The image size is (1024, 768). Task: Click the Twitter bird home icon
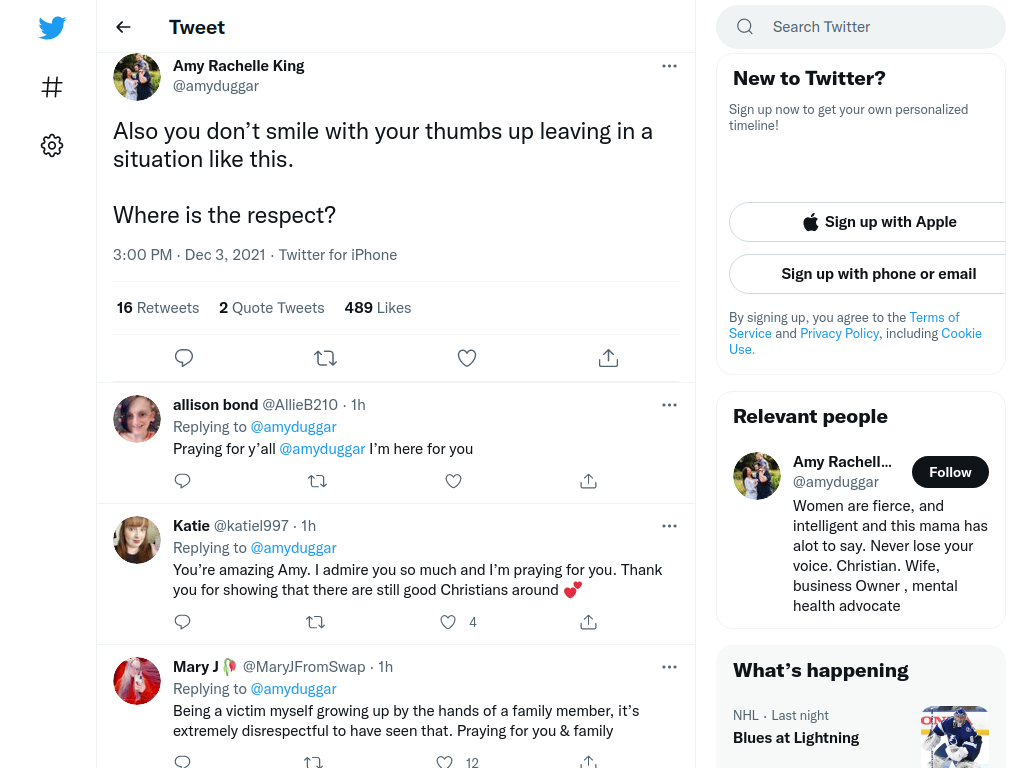(52, 27)
